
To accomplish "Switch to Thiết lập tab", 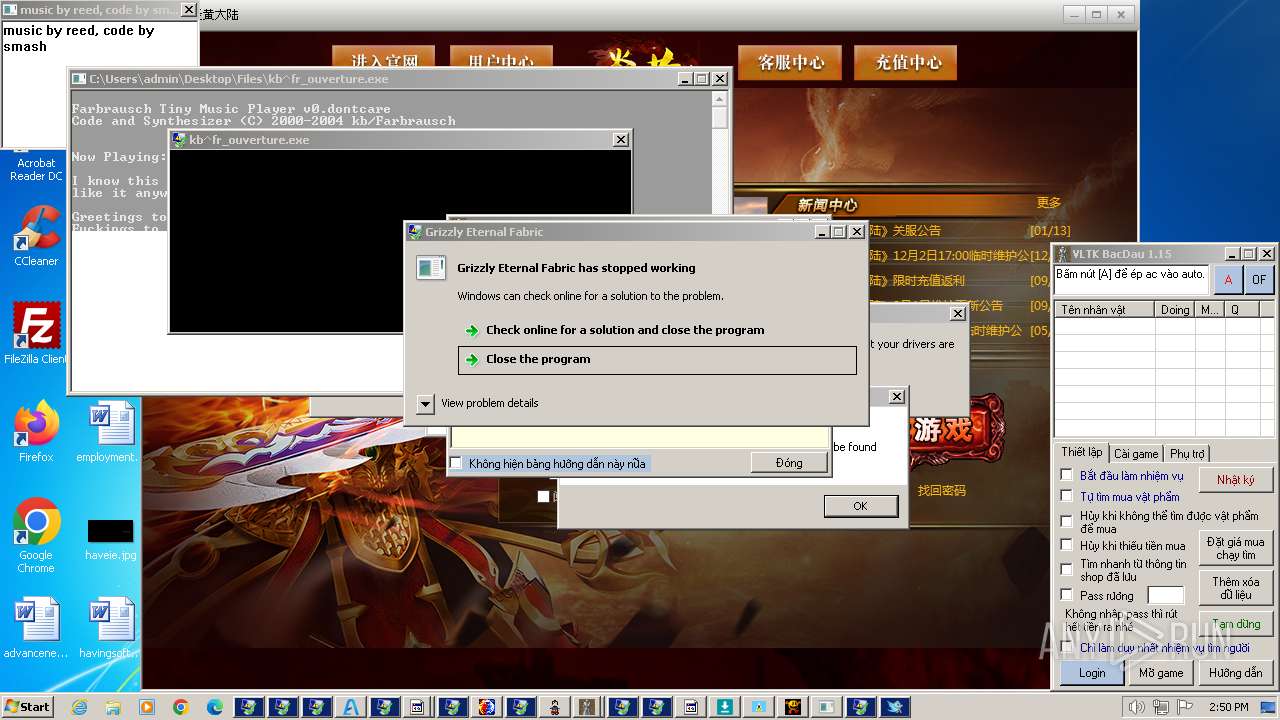I will click(1081, 453).
